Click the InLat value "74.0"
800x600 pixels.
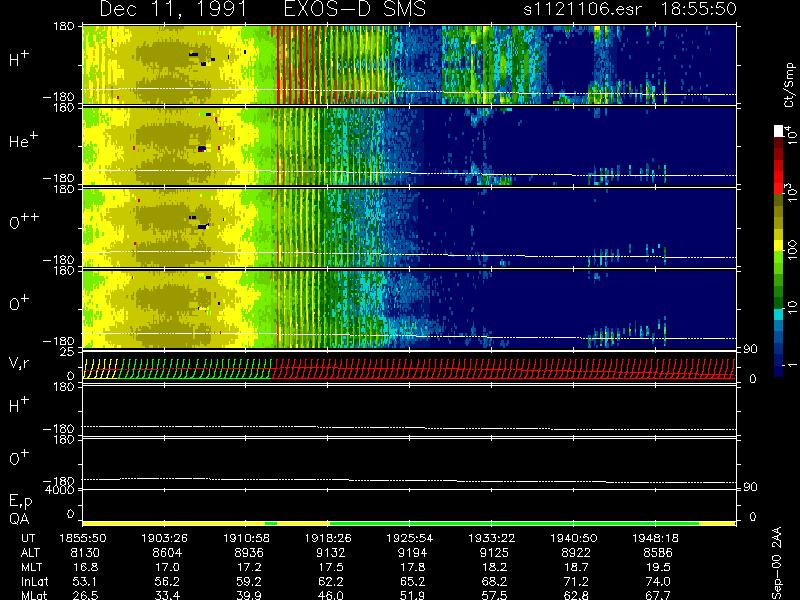pos(658,581)
